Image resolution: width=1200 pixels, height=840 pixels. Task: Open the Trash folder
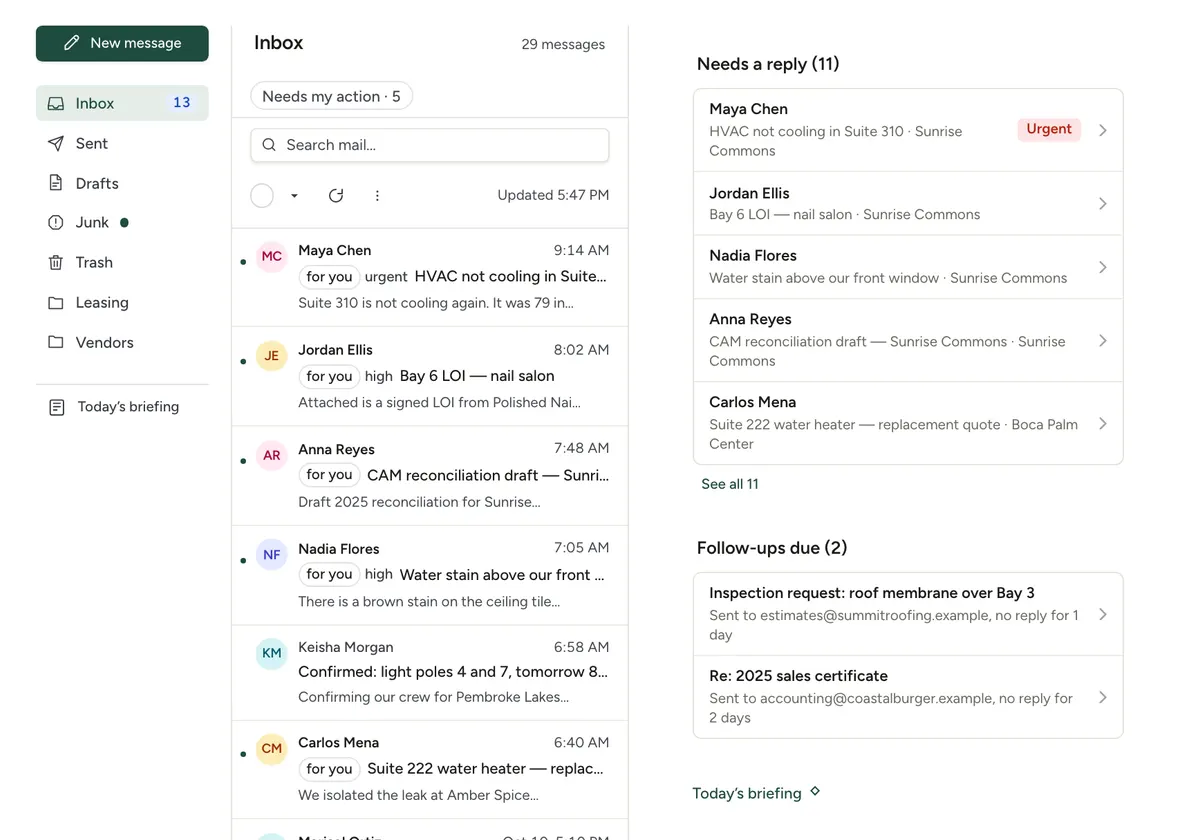tap(122, 262)
